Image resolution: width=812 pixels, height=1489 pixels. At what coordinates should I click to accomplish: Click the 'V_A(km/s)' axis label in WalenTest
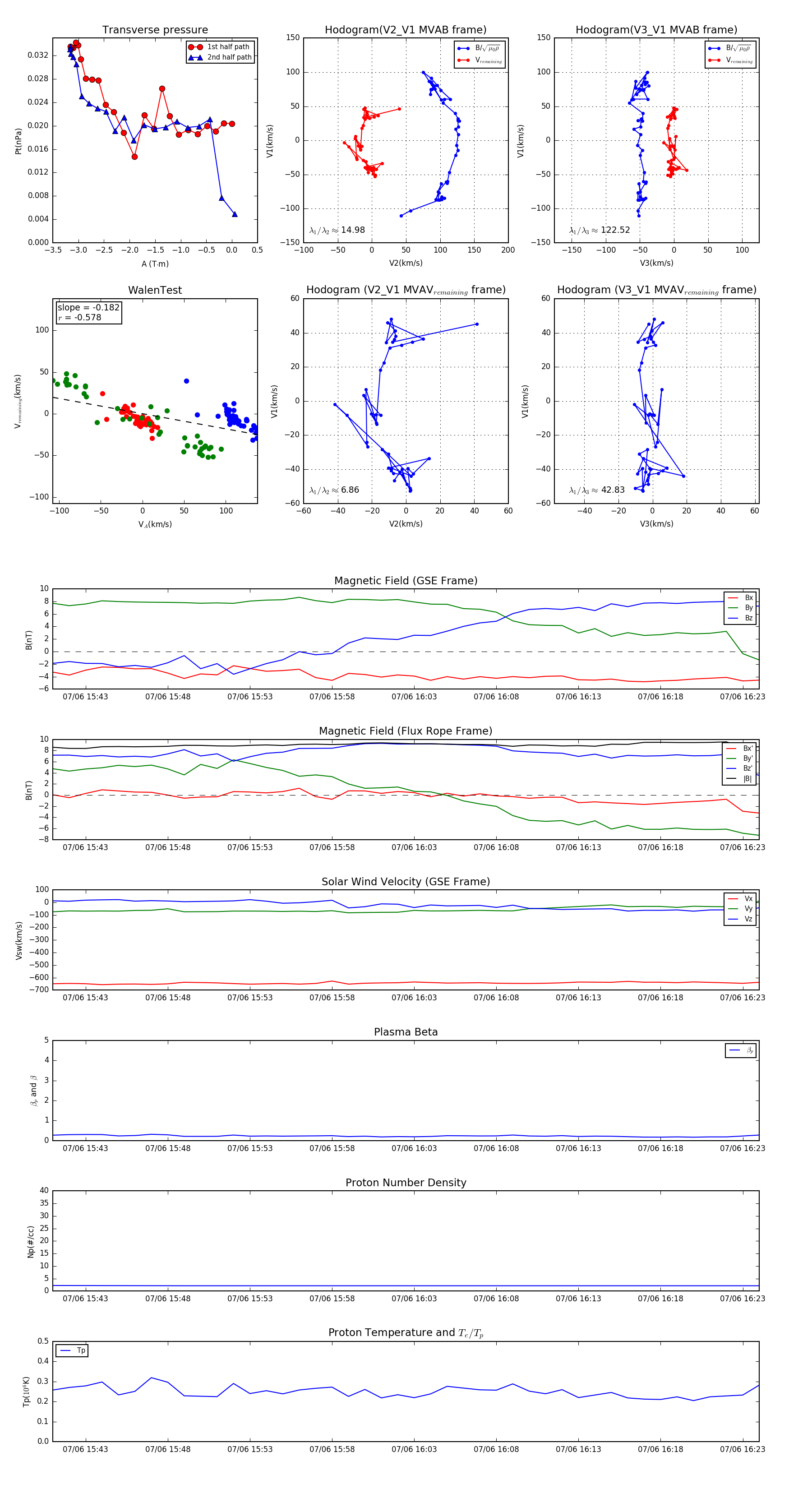point(155,524)
